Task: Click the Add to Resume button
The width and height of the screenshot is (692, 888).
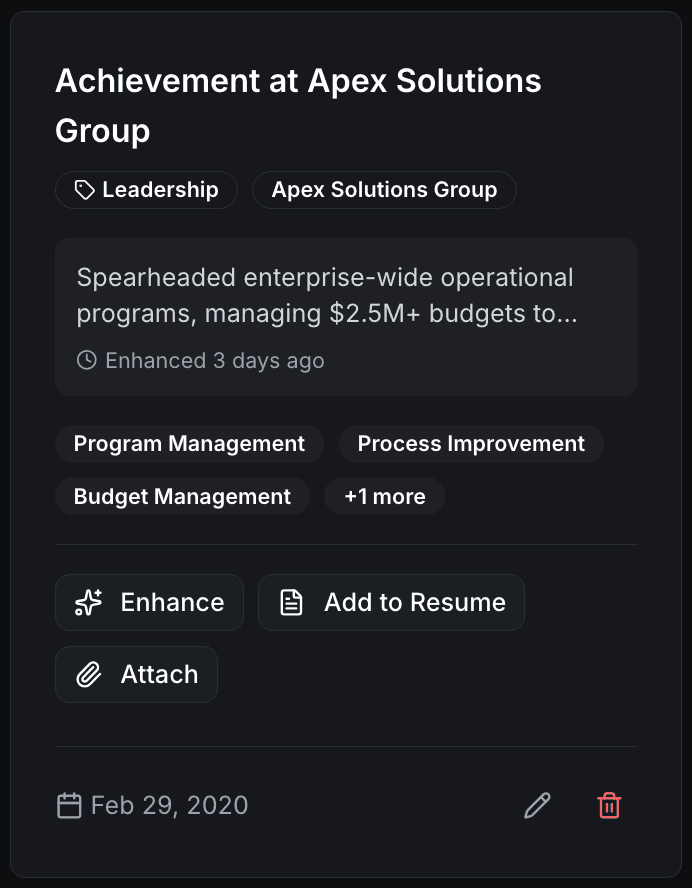Action: pyautogui.click(x=391, y=602)
